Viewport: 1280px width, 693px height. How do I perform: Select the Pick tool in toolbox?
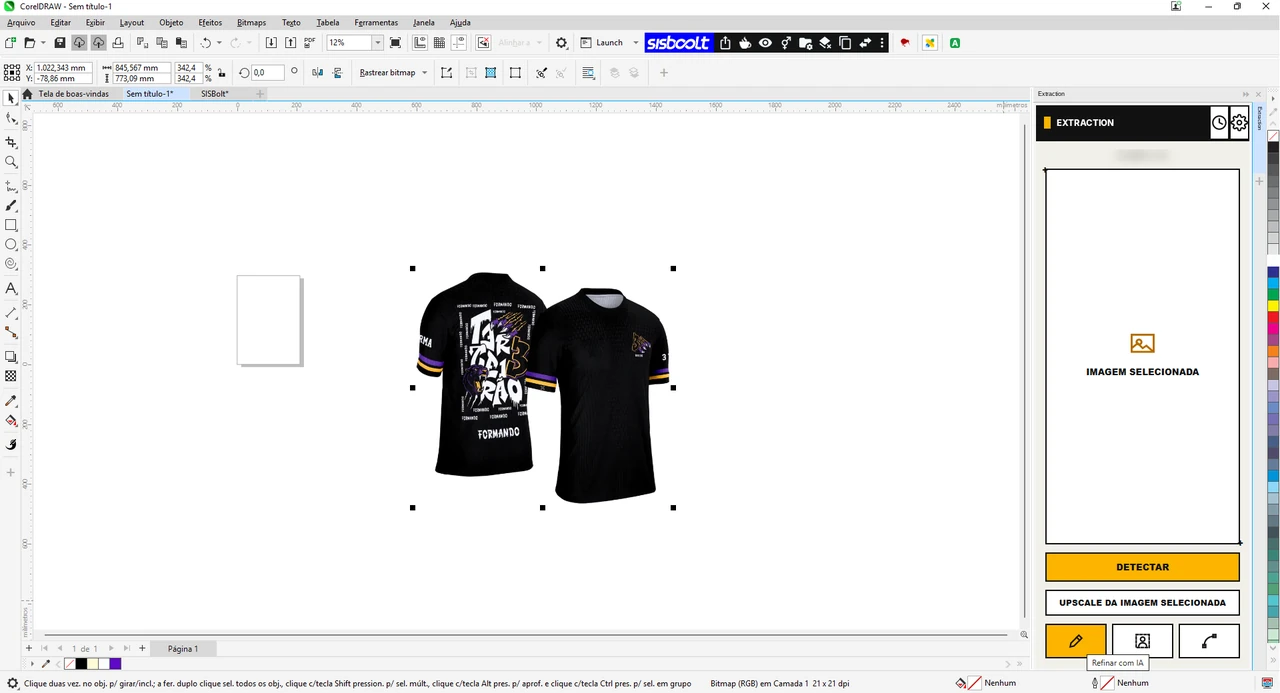pos(11,98)
